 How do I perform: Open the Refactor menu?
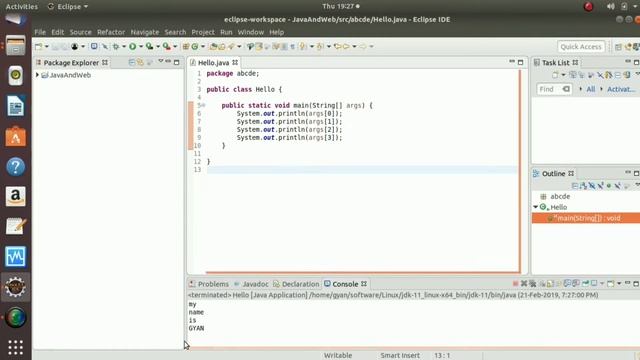(x=111, y=32)
